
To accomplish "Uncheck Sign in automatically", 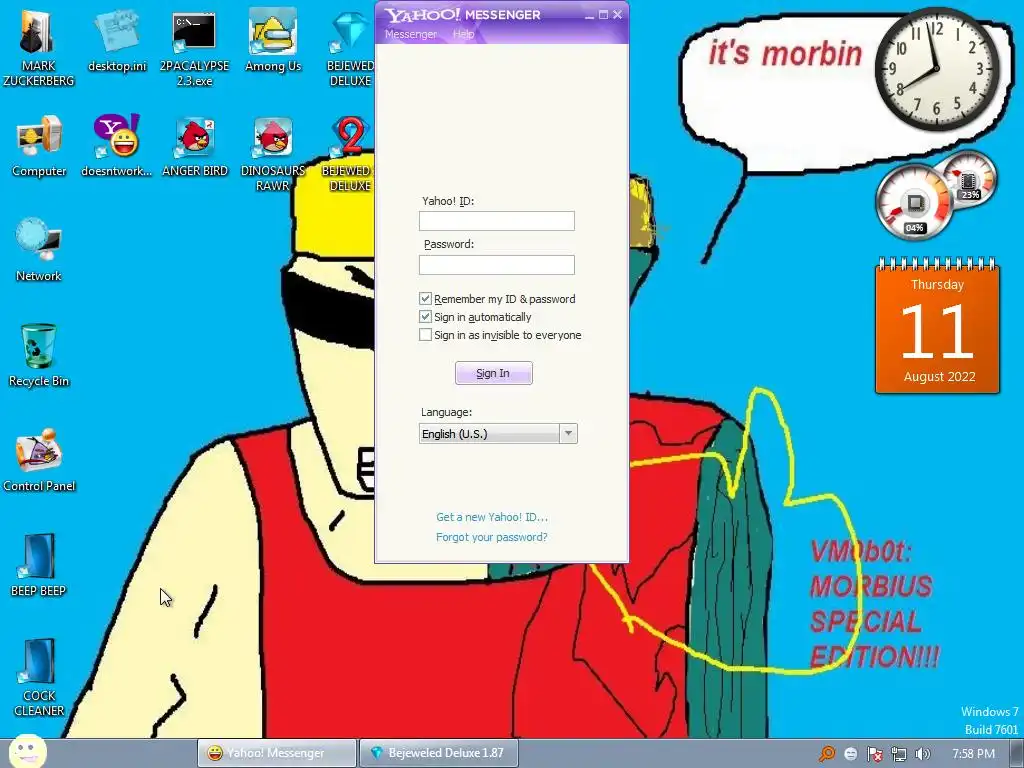I will 425,317.
